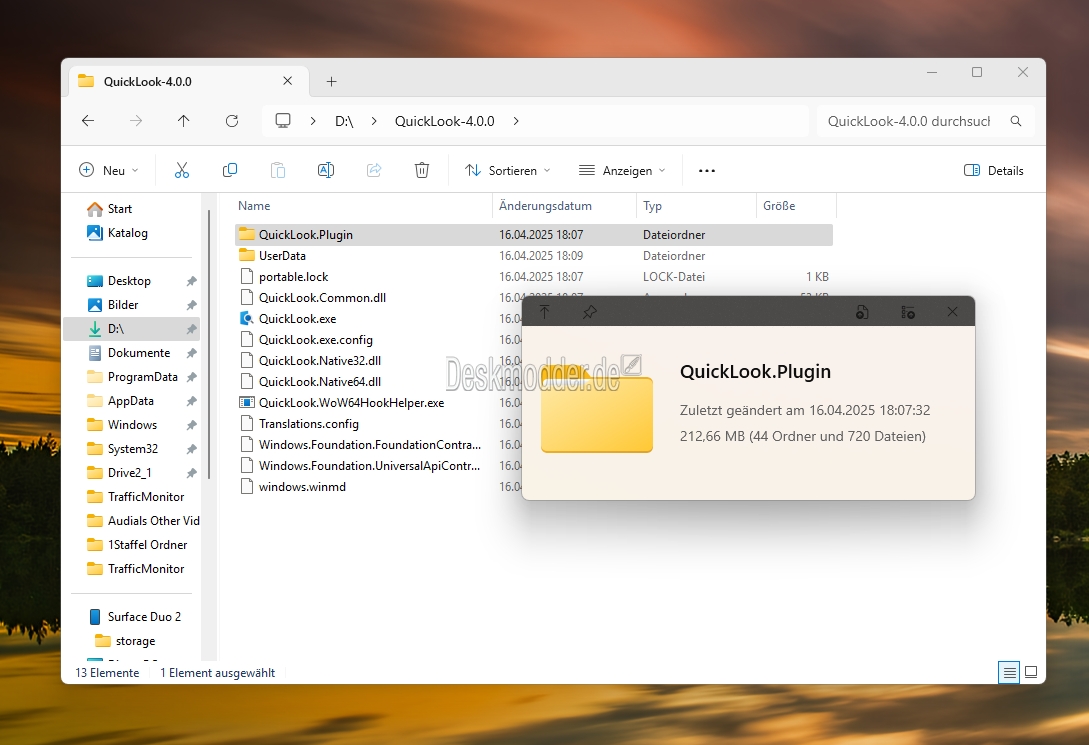Viewport: 1089px width, 745px height.
Task: Close the QuickLook preview popup
Action: tap(952, 312)
